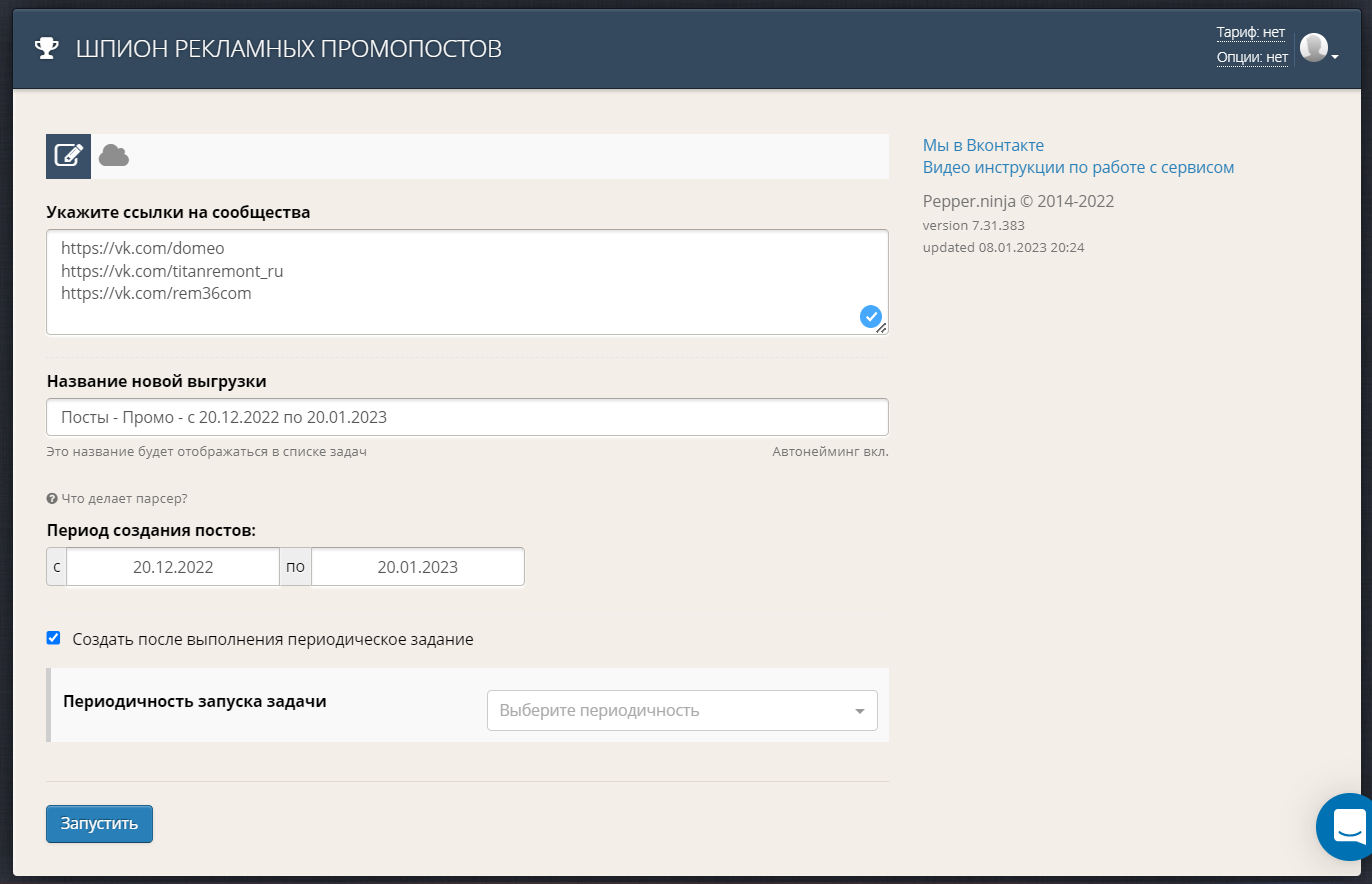Click the 'Название новой выгрузки' input field
Image resolution: width=1372 pixels, height=884 pixels.
pyautogui.click(x=467, y=417)
